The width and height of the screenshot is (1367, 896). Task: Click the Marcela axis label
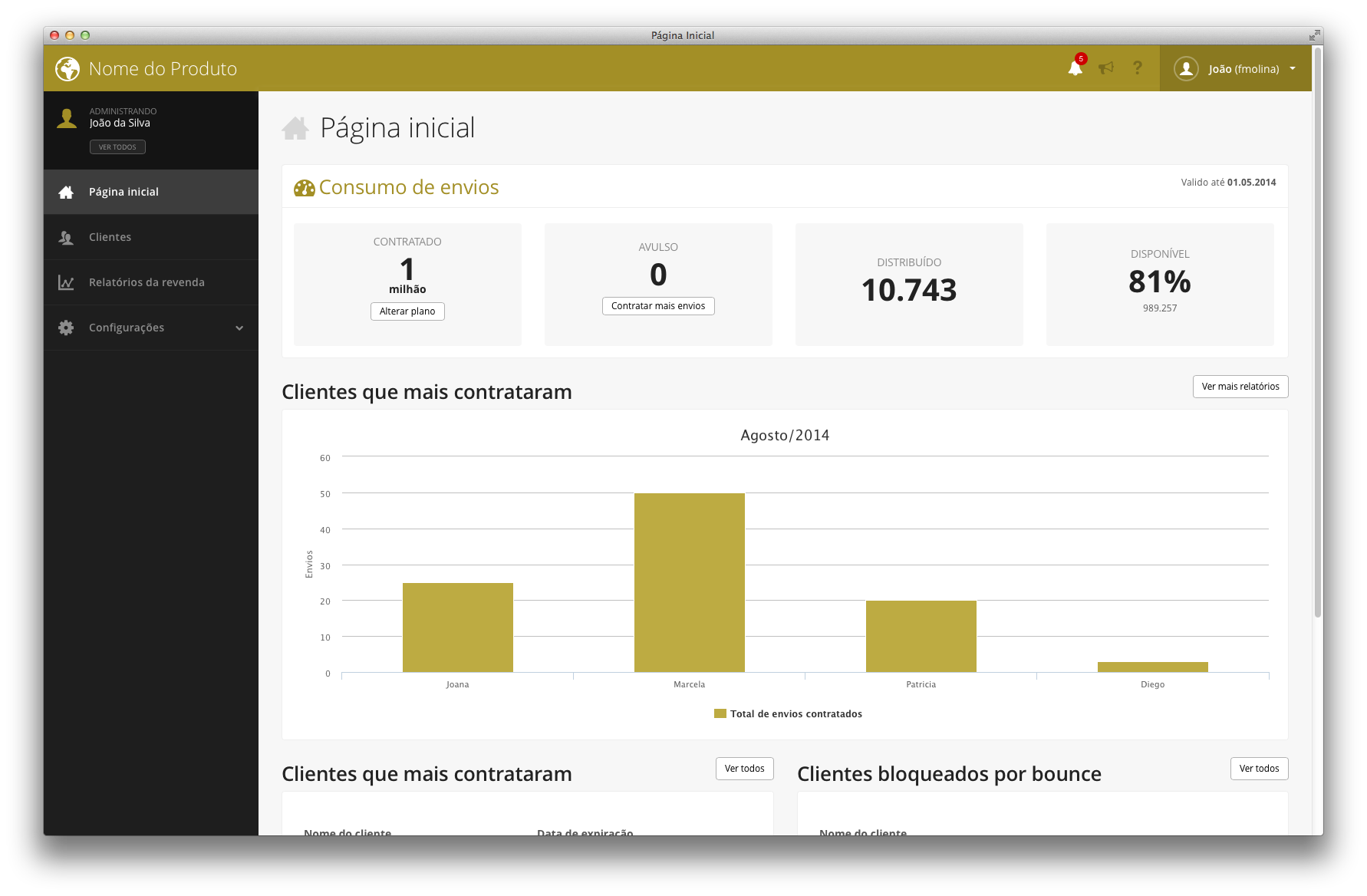pos(690,685)
